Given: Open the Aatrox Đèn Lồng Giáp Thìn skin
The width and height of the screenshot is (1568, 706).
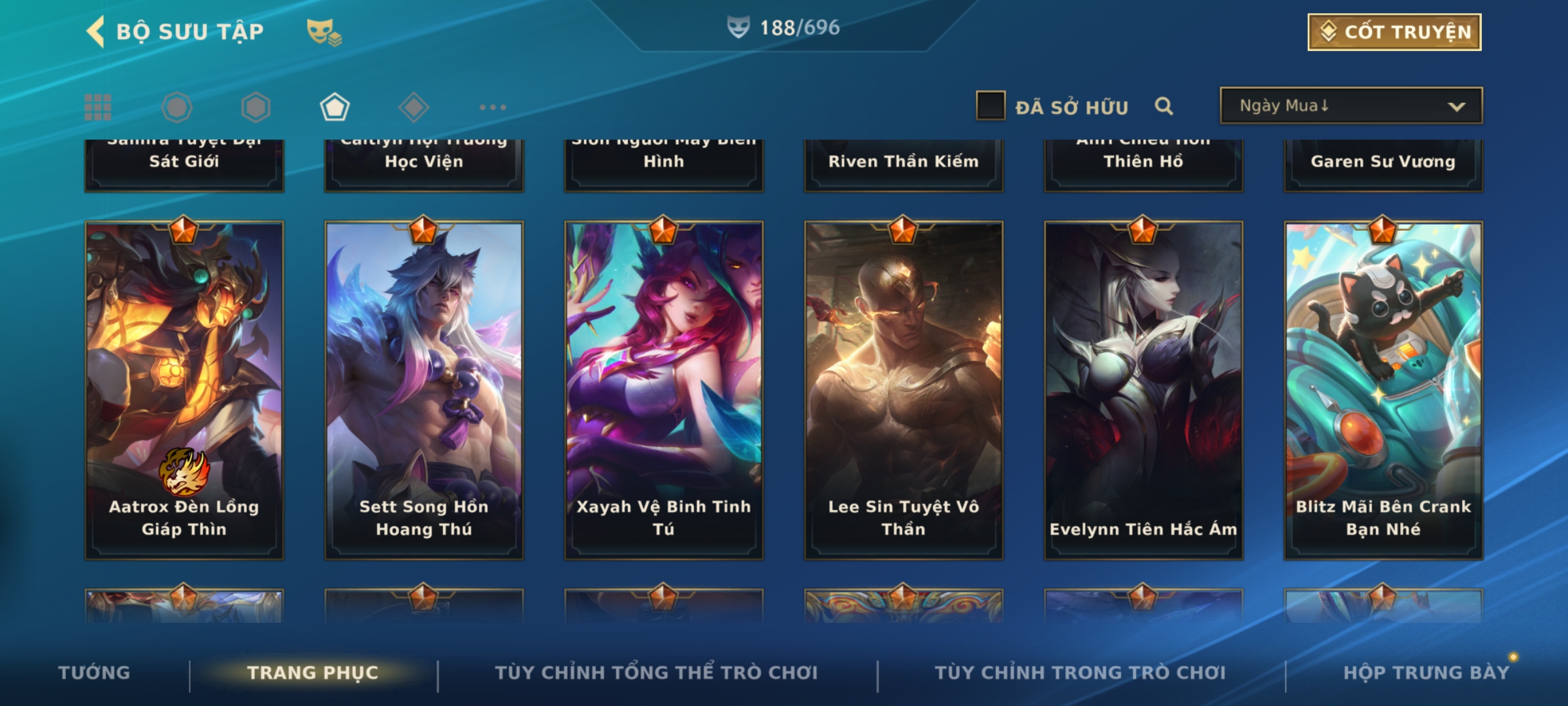Looking at the screenshot, I should coord(184,390).
